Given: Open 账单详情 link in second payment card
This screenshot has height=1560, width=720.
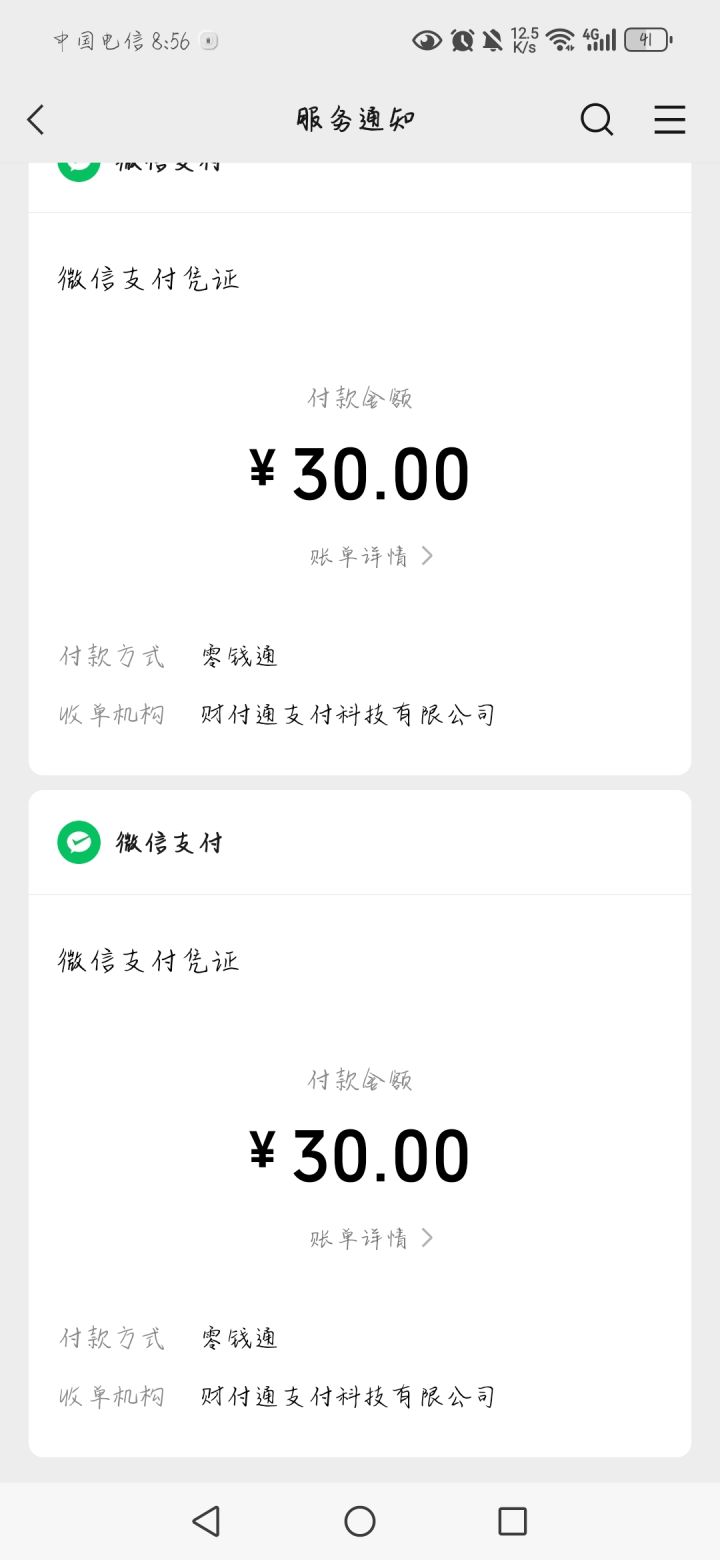Looking at the screenshot, I should [359, 1238].
